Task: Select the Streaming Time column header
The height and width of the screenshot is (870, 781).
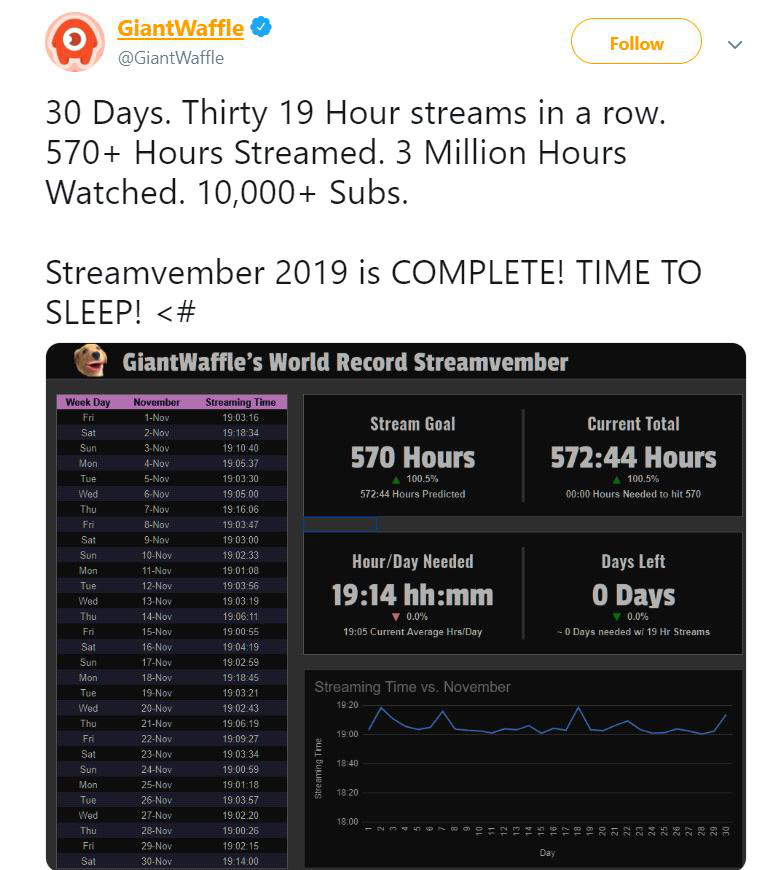Action: 240,402
